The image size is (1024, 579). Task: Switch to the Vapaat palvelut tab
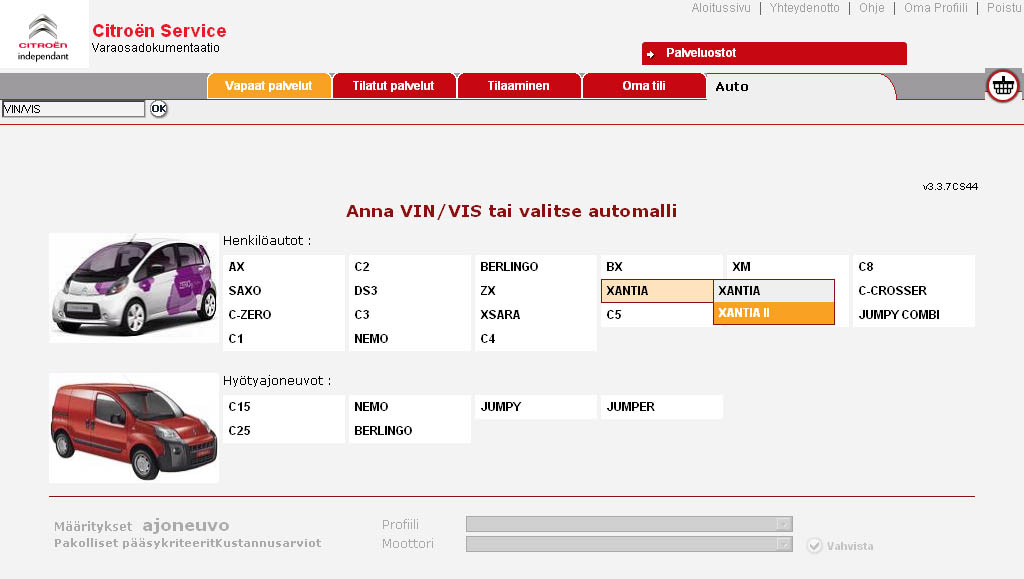(268, 86)
